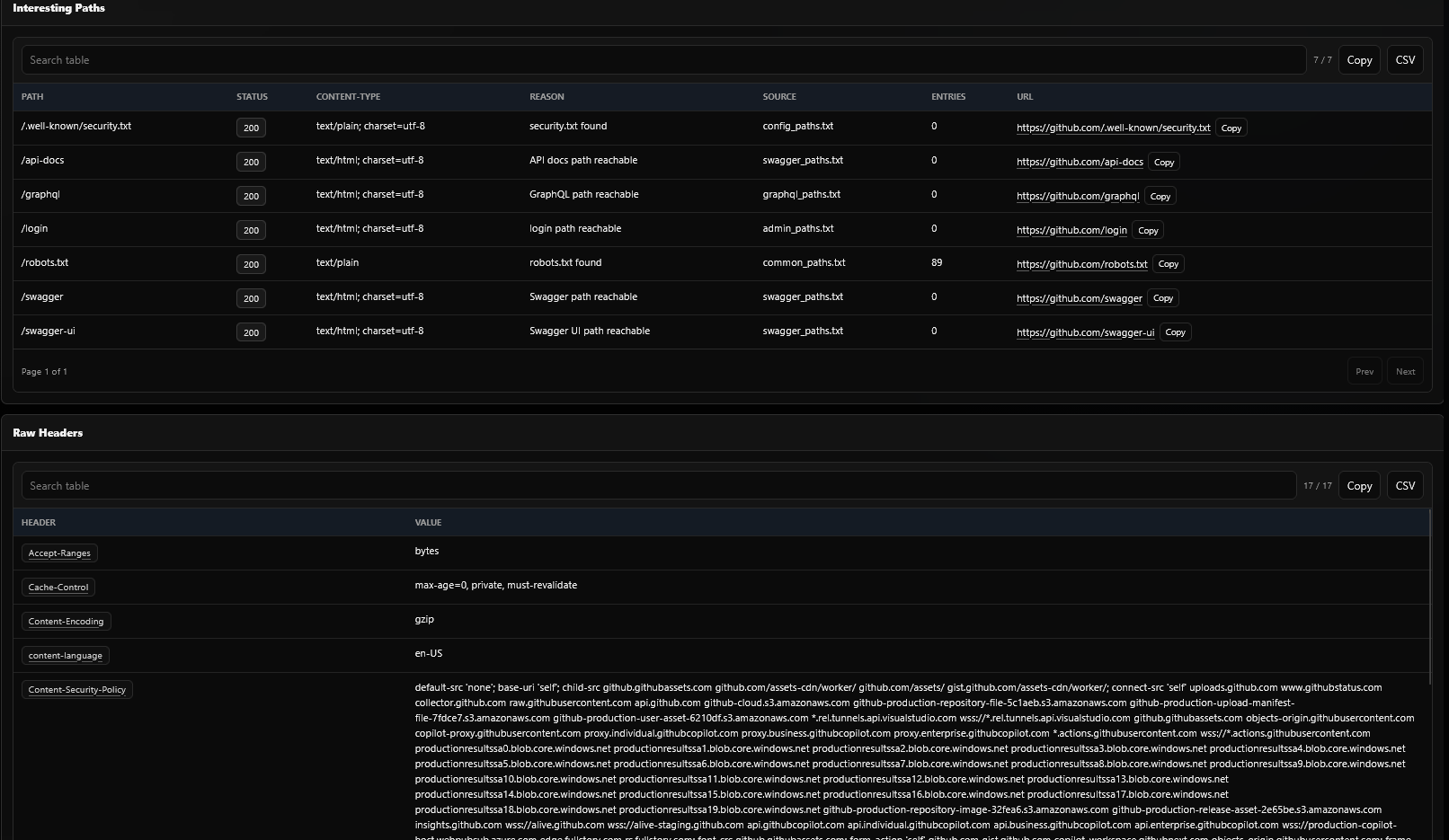This screenshot has width=1449, height=840.
Task: Click the Raw Headers section title
Action: pyautogui.click(x=48, y=433)
